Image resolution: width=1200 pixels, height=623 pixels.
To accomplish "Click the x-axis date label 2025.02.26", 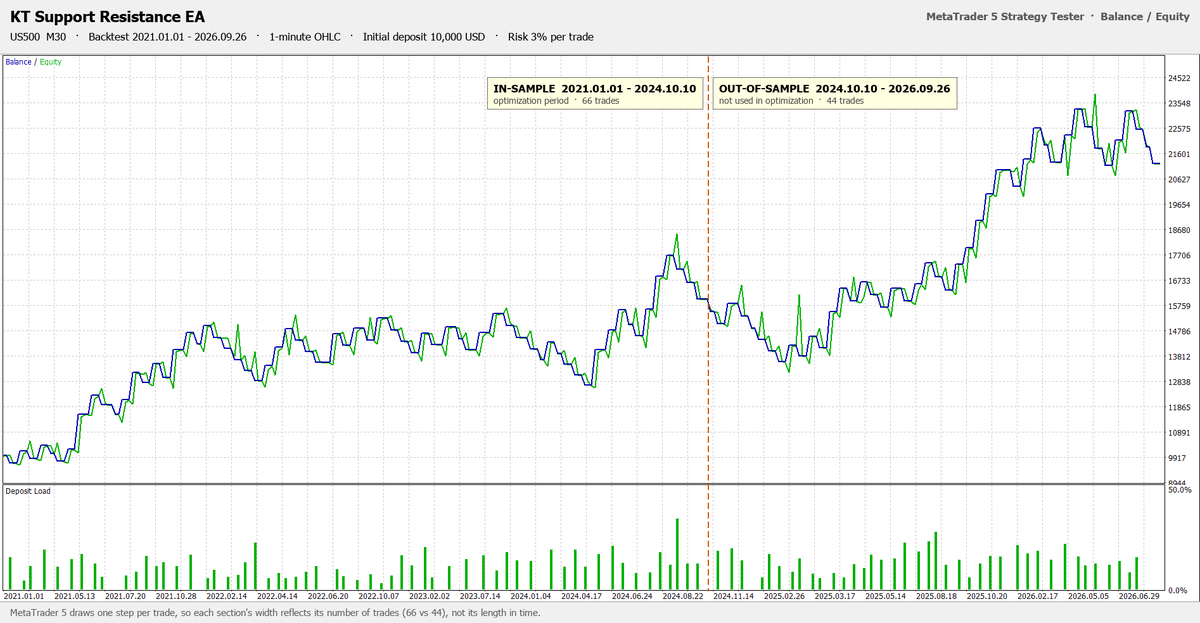I will point(785,596).
